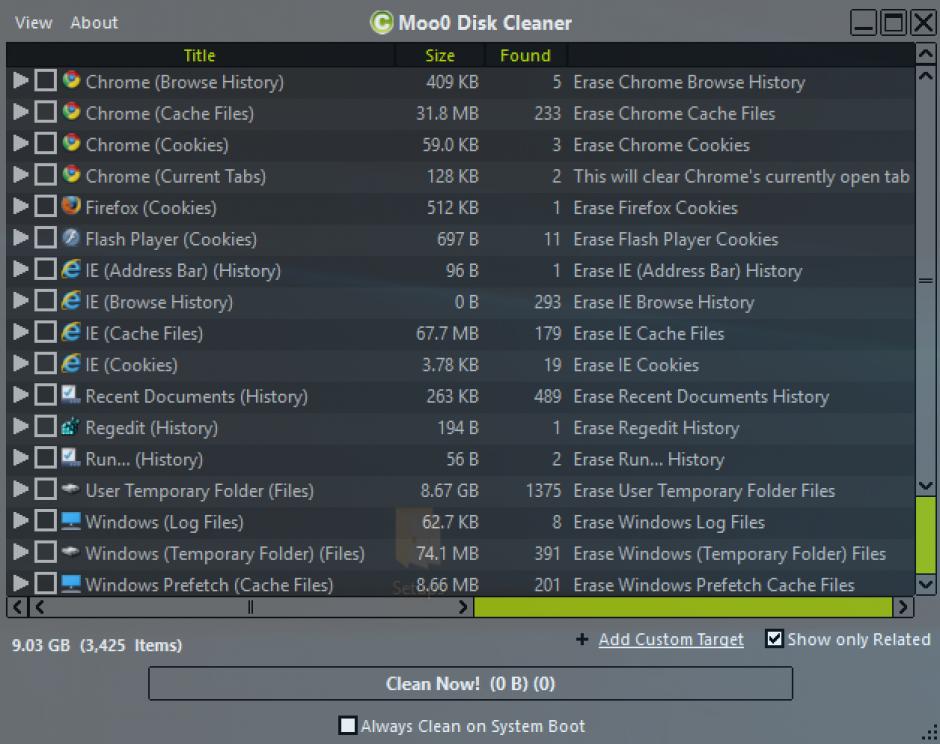Viewport: 940px width, 744px height.
Task: Sort by the Title column header
Action: point(200,55)
